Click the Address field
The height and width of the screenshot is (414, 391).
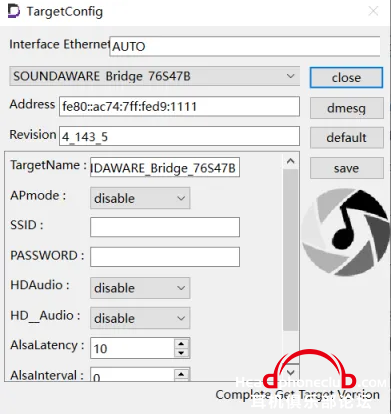point(179,107)
